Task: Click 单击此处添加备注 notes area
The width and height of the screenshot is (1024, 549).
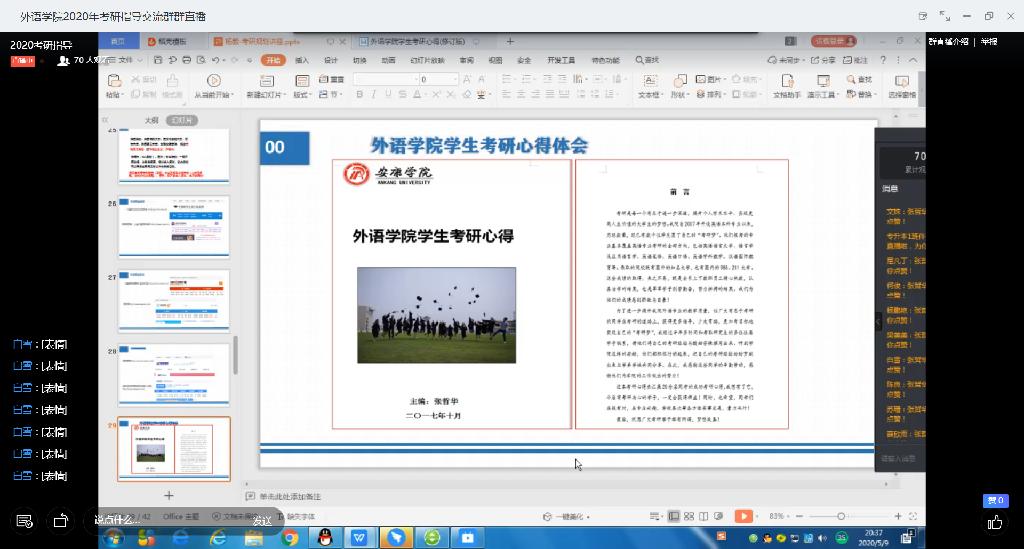Action: pyautogui.click(x=290, y=496)
